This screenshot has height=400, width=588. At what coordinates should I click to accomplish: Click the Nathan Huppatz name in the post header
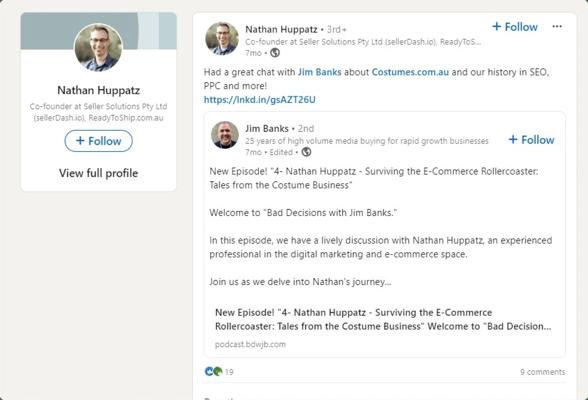pos(281,29)
